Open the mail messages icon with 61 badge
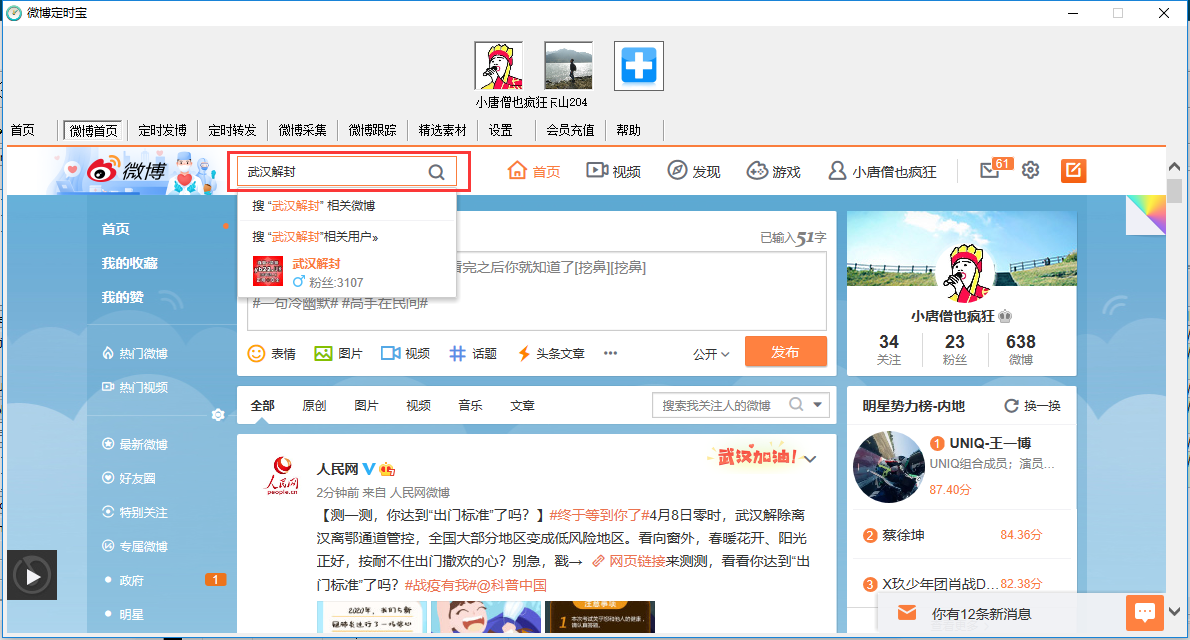The height and width of the screenshot is (640, 1190). coord(990,171)
